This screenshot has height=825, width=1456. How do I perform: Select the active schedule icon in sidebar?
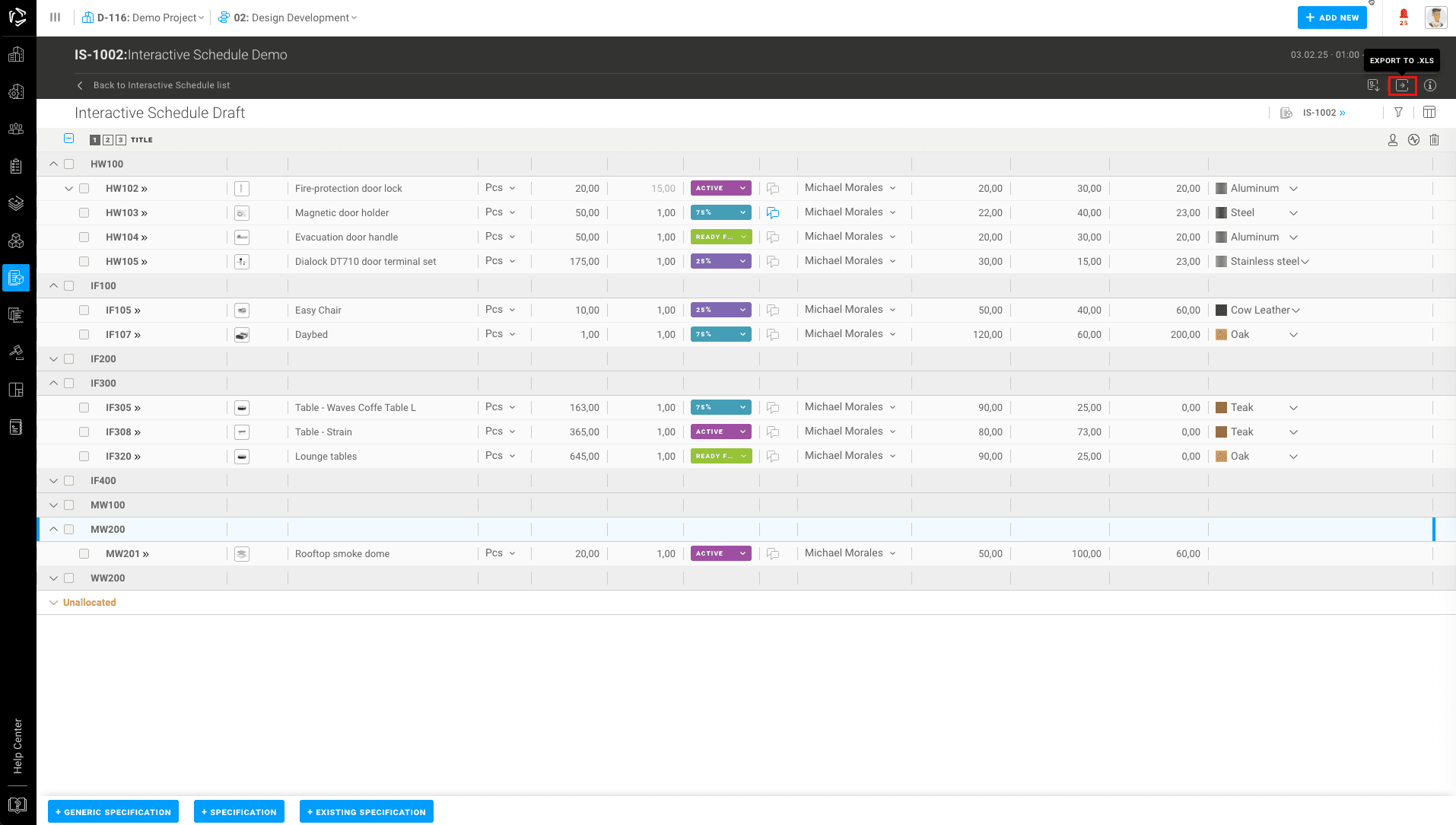(16, 278)
